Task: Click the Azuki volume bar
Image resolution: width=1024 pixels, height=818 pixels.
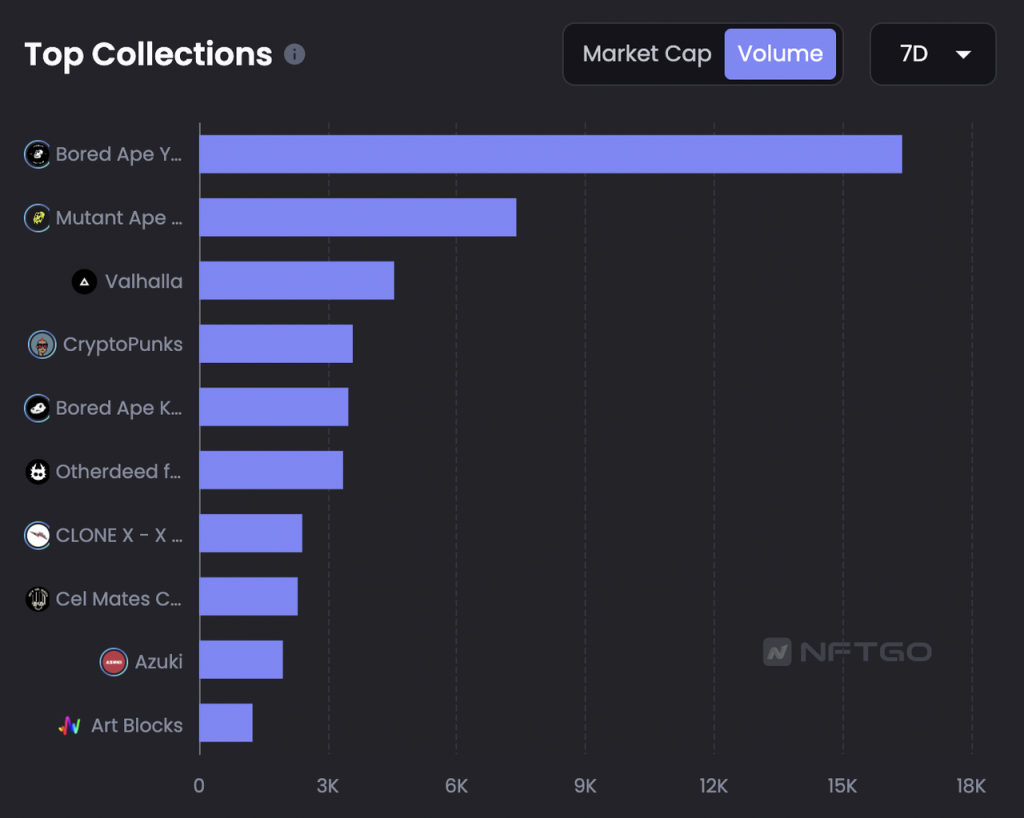Action: (242, 659)
